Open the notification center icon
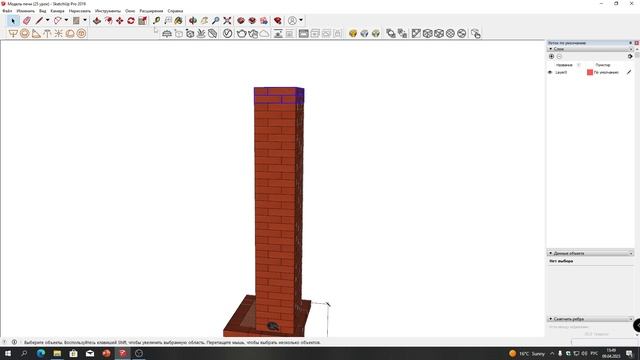Viewport: 640px width, 360px height. point(629,353)
